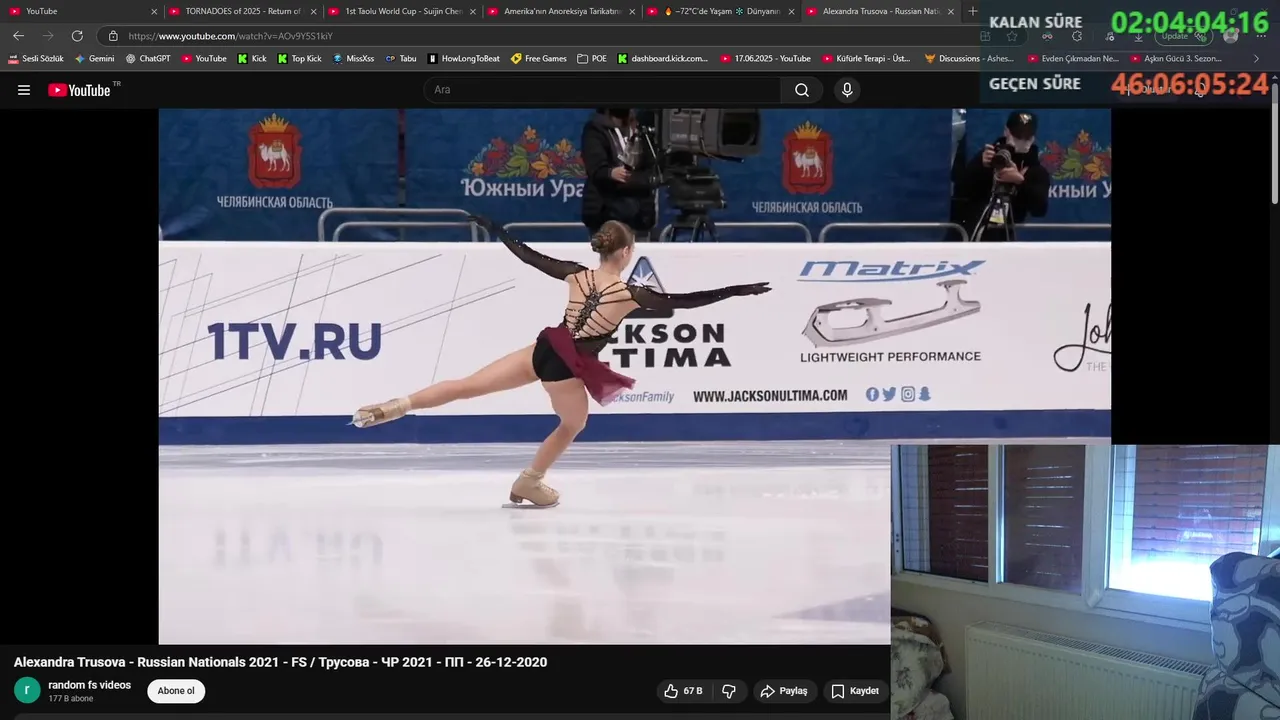Select the youtube.com address bar URL
This screenshot has height=720, width=1280.
pos(230,36)
